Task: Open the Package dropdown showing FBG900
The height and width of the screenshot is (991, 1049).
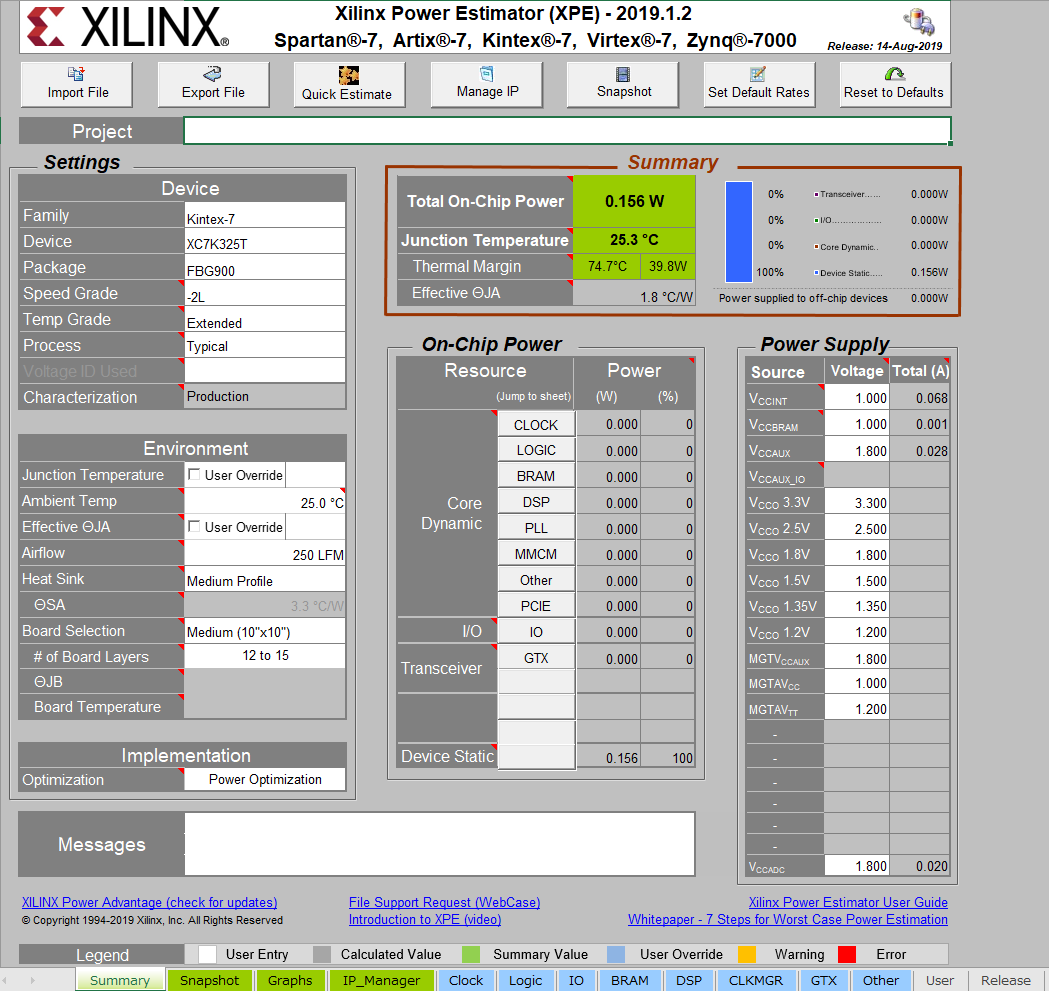Action: click(x=265, y=268)
